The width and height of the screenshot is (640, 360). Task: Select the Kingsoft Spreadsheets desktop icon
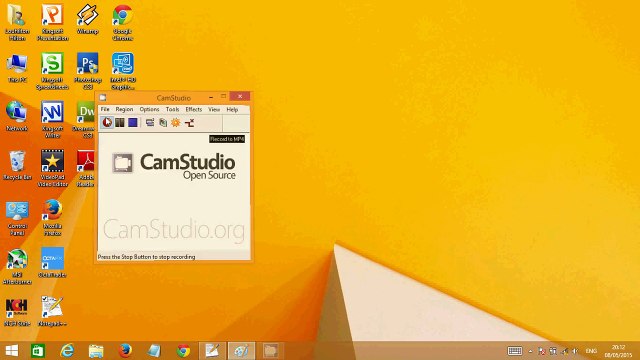click(53, 71)
